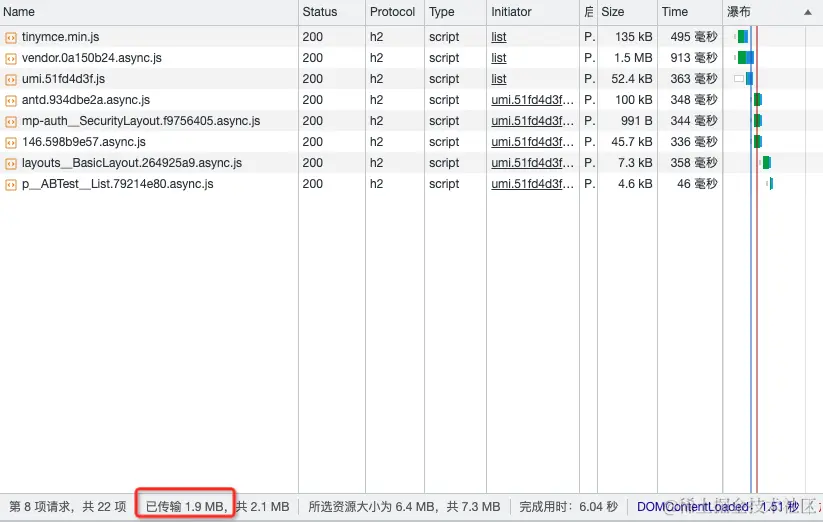This screenshot has width=823, height=522.
Task: Click the script icon beside antd.934dbe2a.async.js
Action: pos(10,100)
